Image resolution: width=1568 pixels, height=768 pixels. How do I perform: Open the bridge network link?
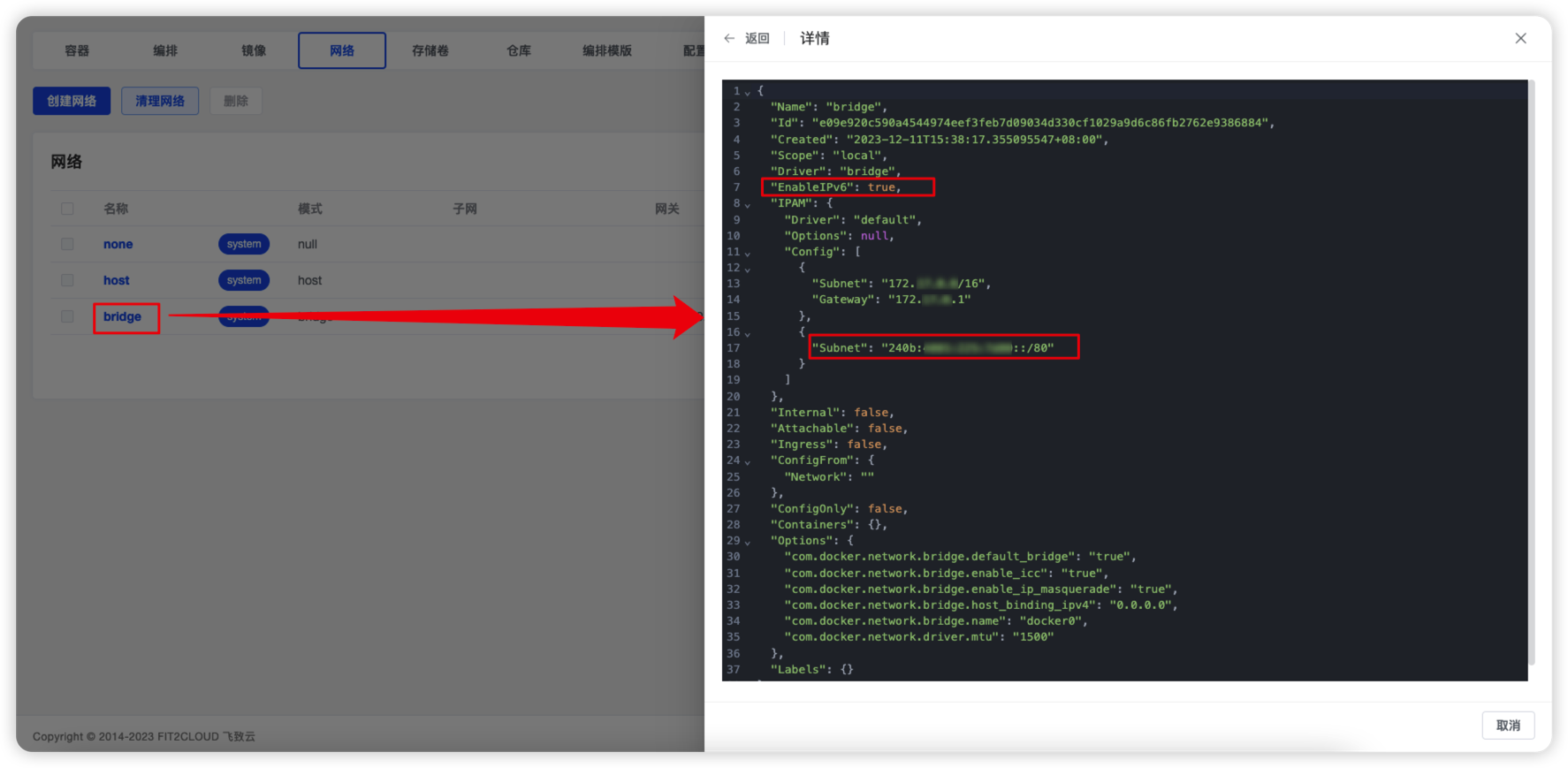[x=122, y=316]
